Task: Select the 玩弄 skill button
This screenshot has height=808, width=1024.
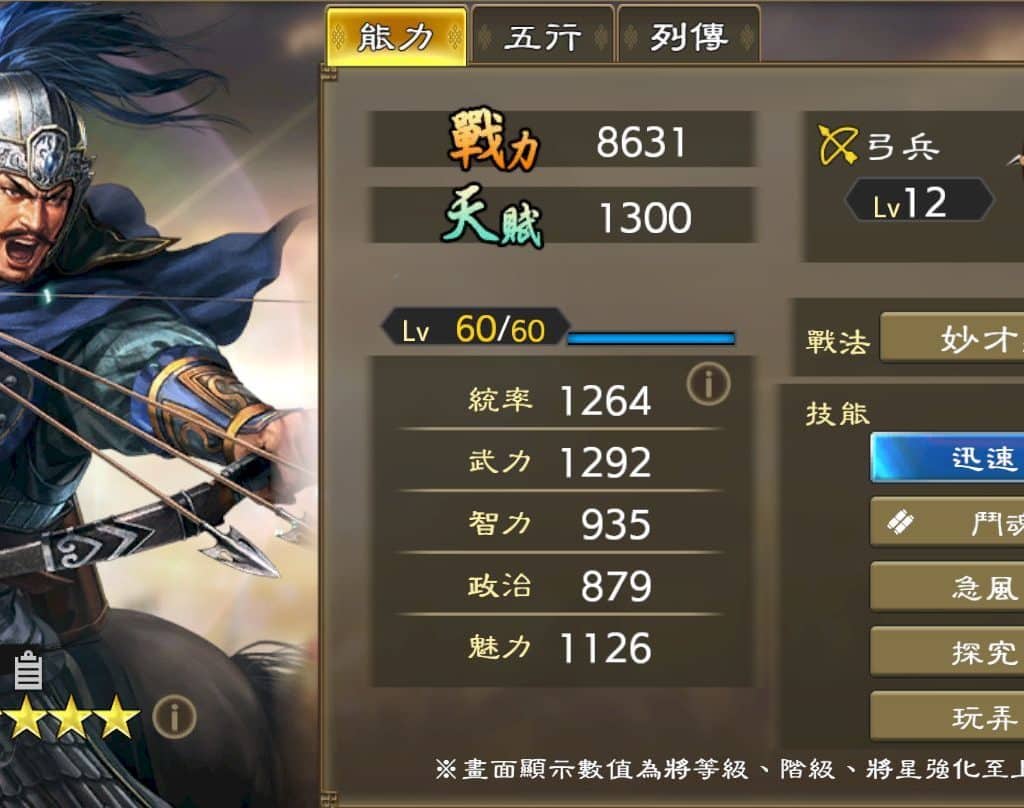Action: point(947,716)
